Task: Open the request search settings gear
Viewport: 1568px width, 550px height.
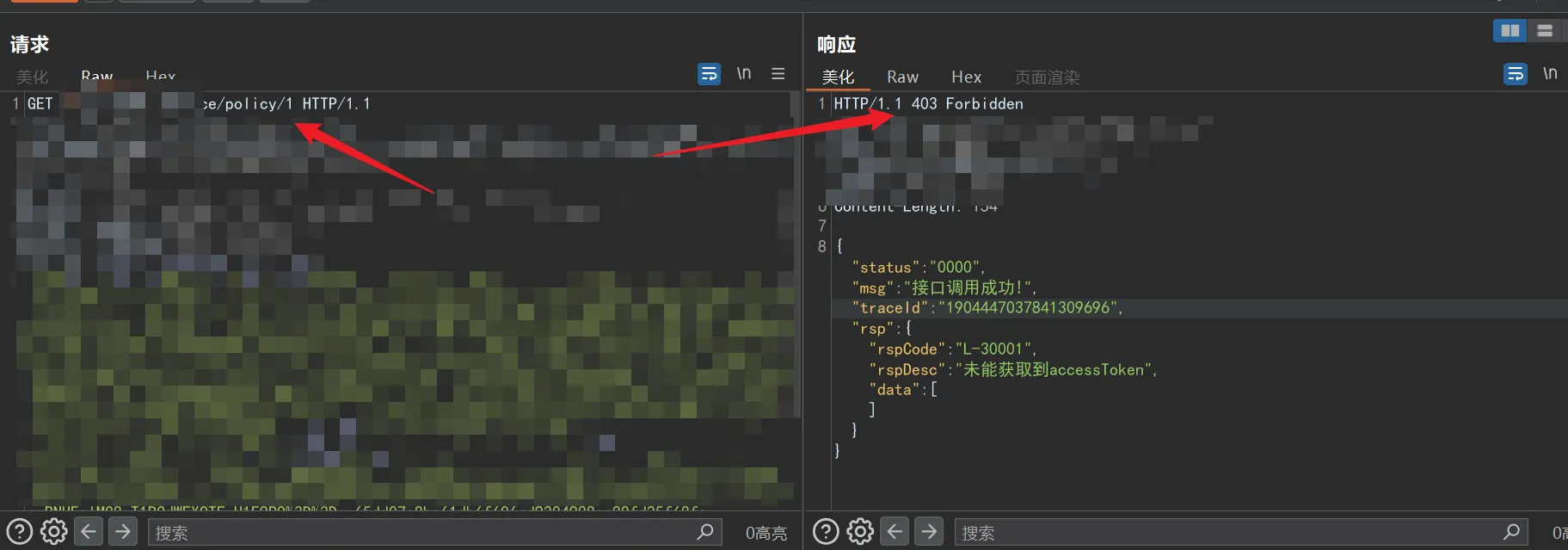Action: (x=54, y=532)
